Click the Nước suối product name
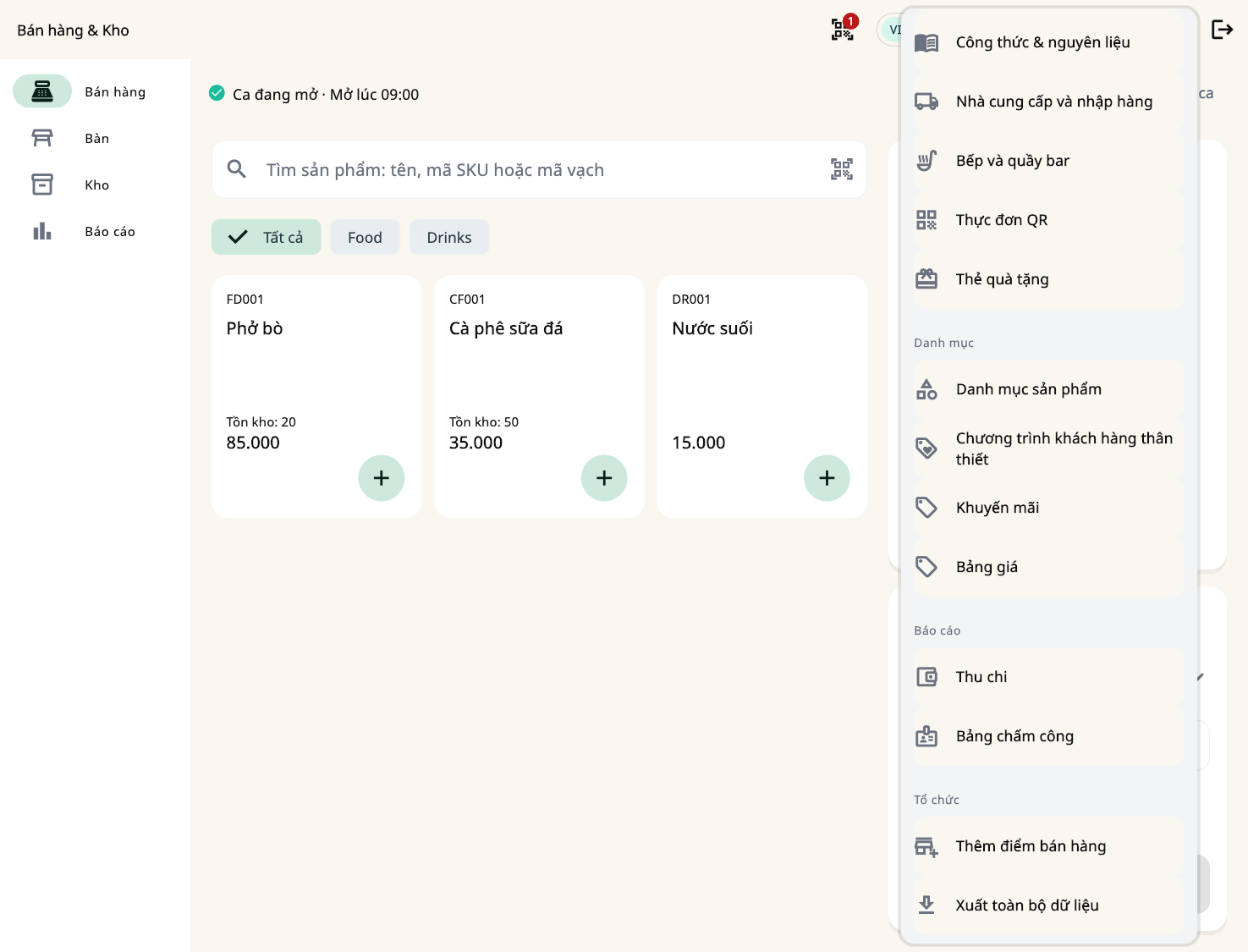1248x952 pixels. coord(712,328)
